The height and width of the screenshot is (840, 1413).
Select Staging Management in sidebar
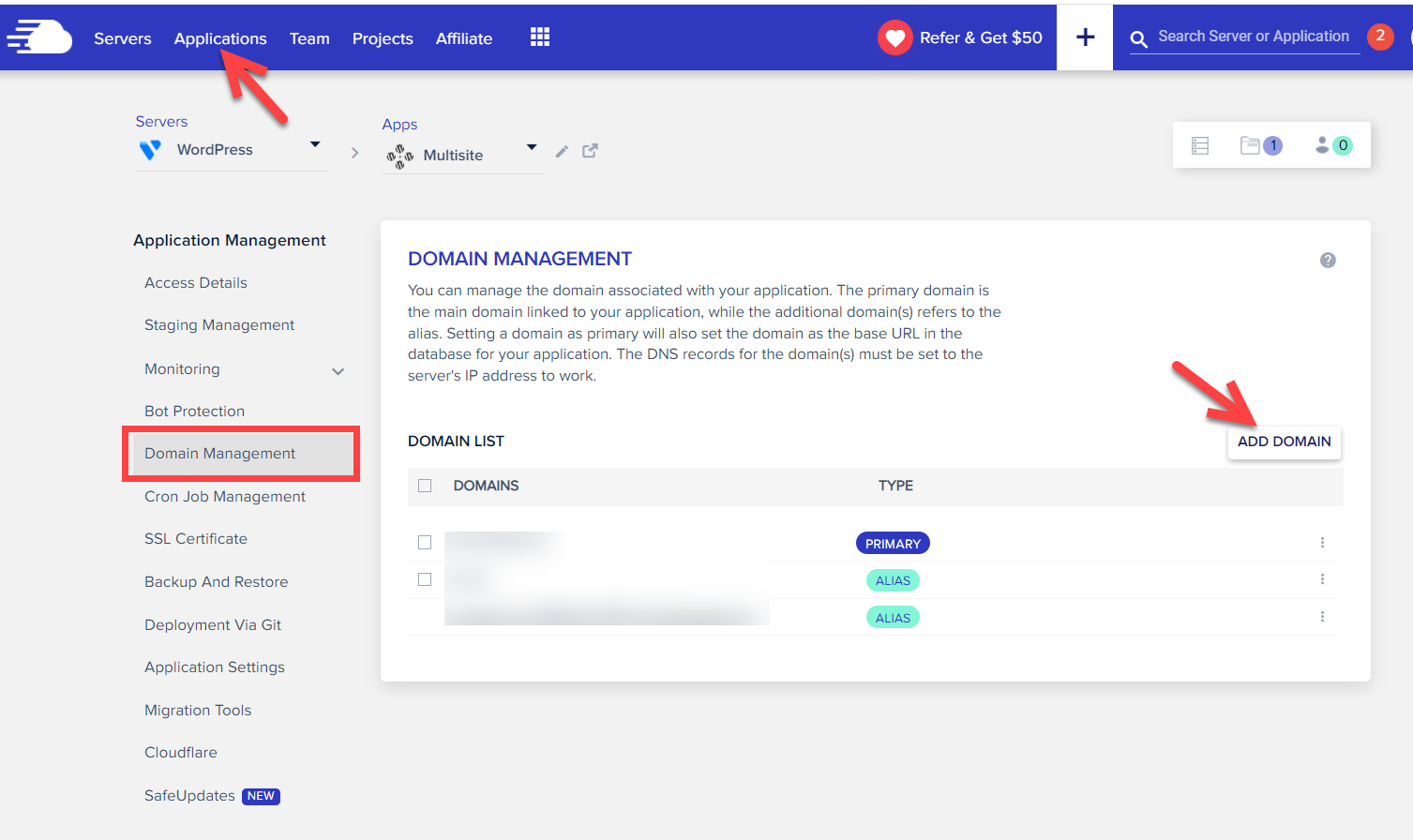(x=219, y=325)
